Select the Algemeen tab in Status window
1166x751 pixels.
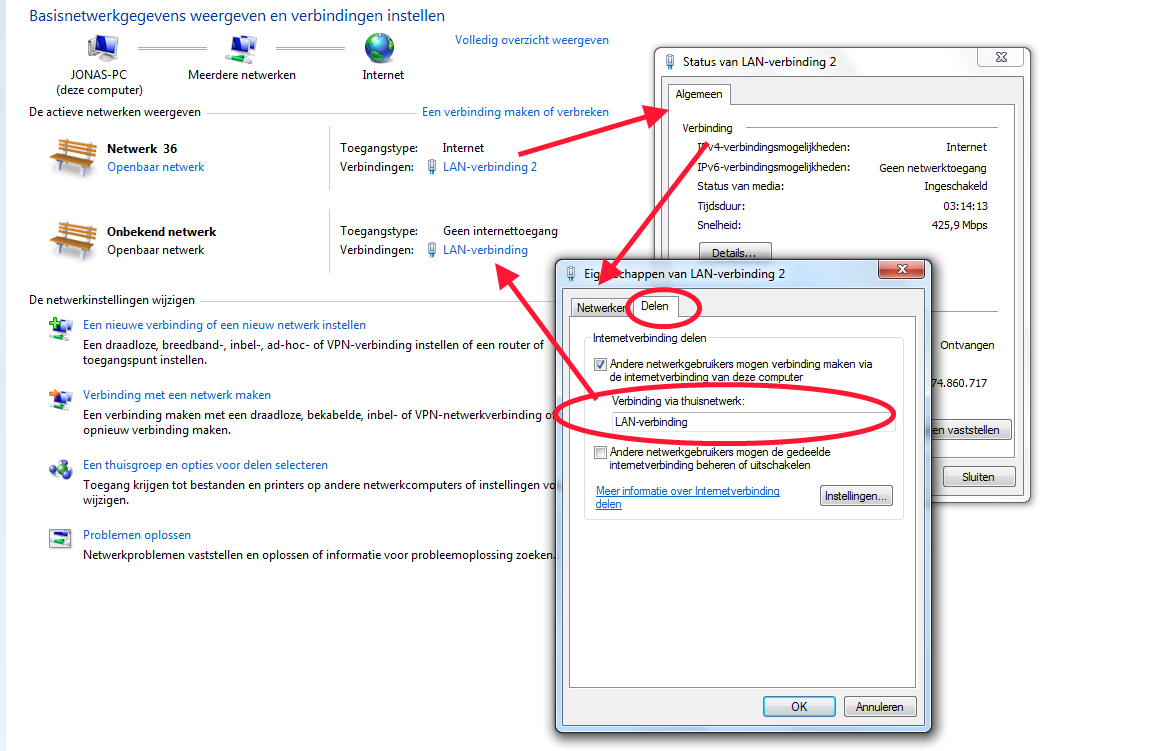(699, 94)
